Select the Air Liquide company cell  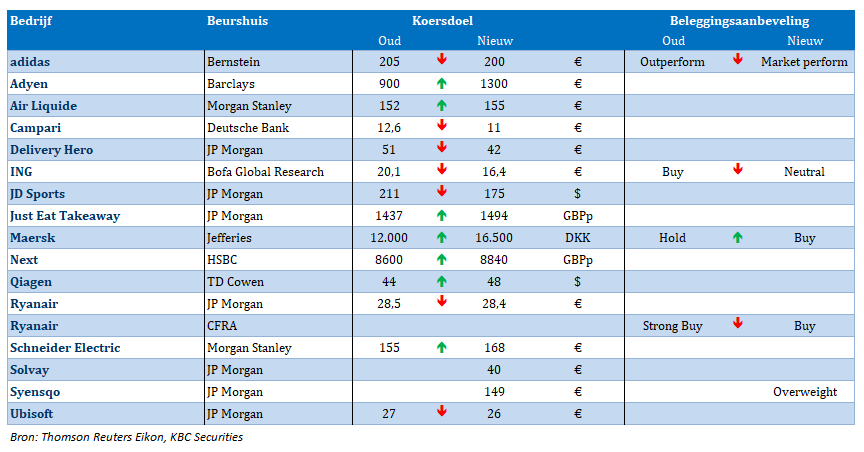click(106, 106)
